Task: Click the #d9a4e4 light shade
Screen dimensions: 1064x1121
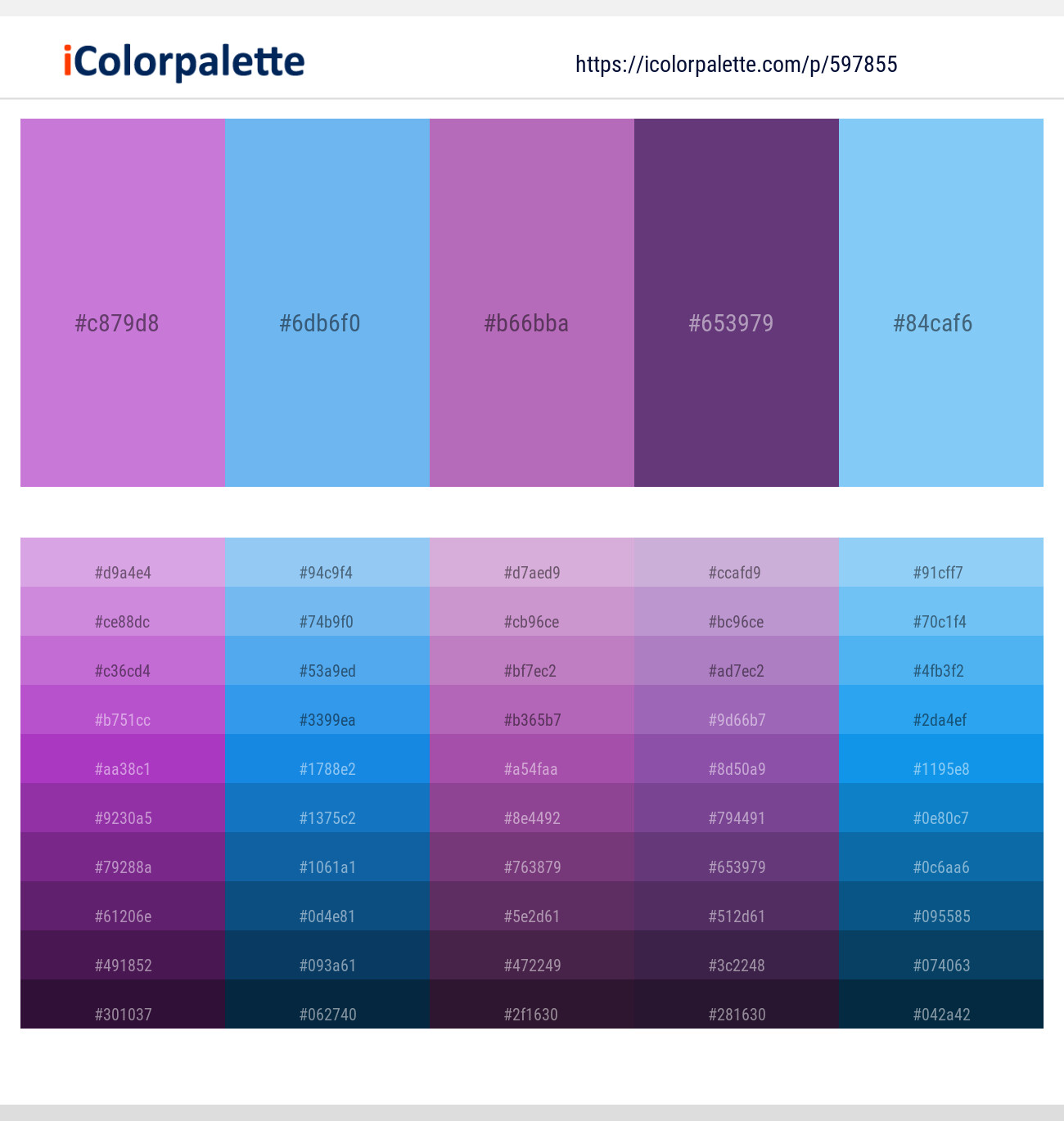Action: pyautogui.click(x=123, y=562)
